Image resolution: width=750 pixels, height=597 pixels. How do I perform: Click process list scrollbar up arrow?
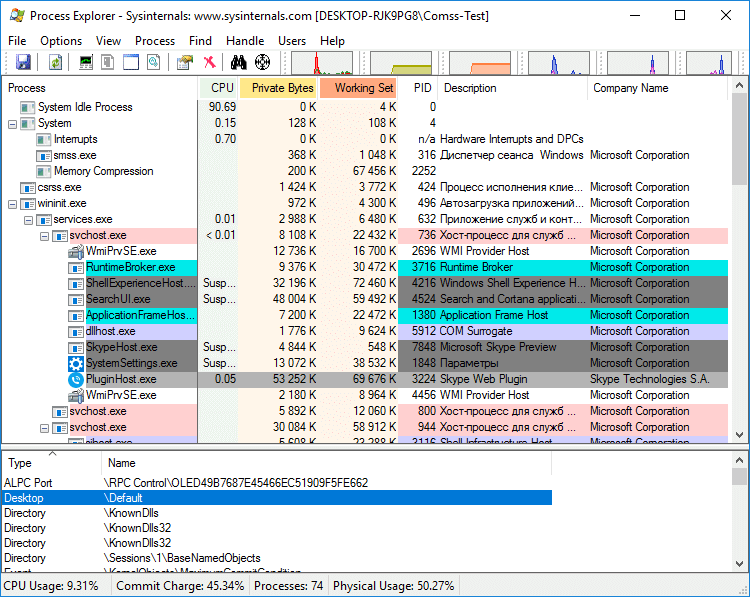tap(739, 86)
